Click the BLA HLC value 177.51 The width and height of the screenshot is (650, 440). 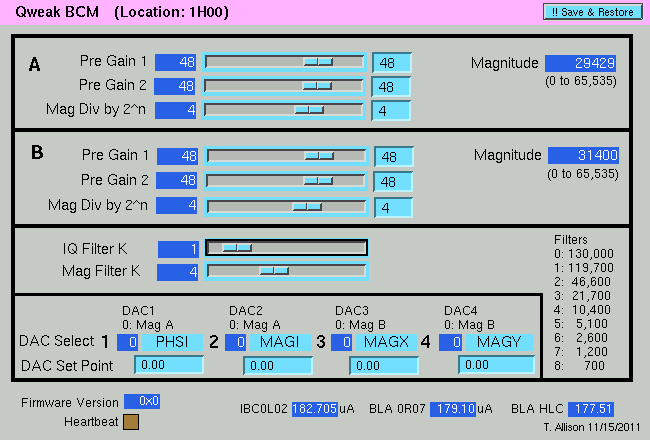[x=591, y=409]
